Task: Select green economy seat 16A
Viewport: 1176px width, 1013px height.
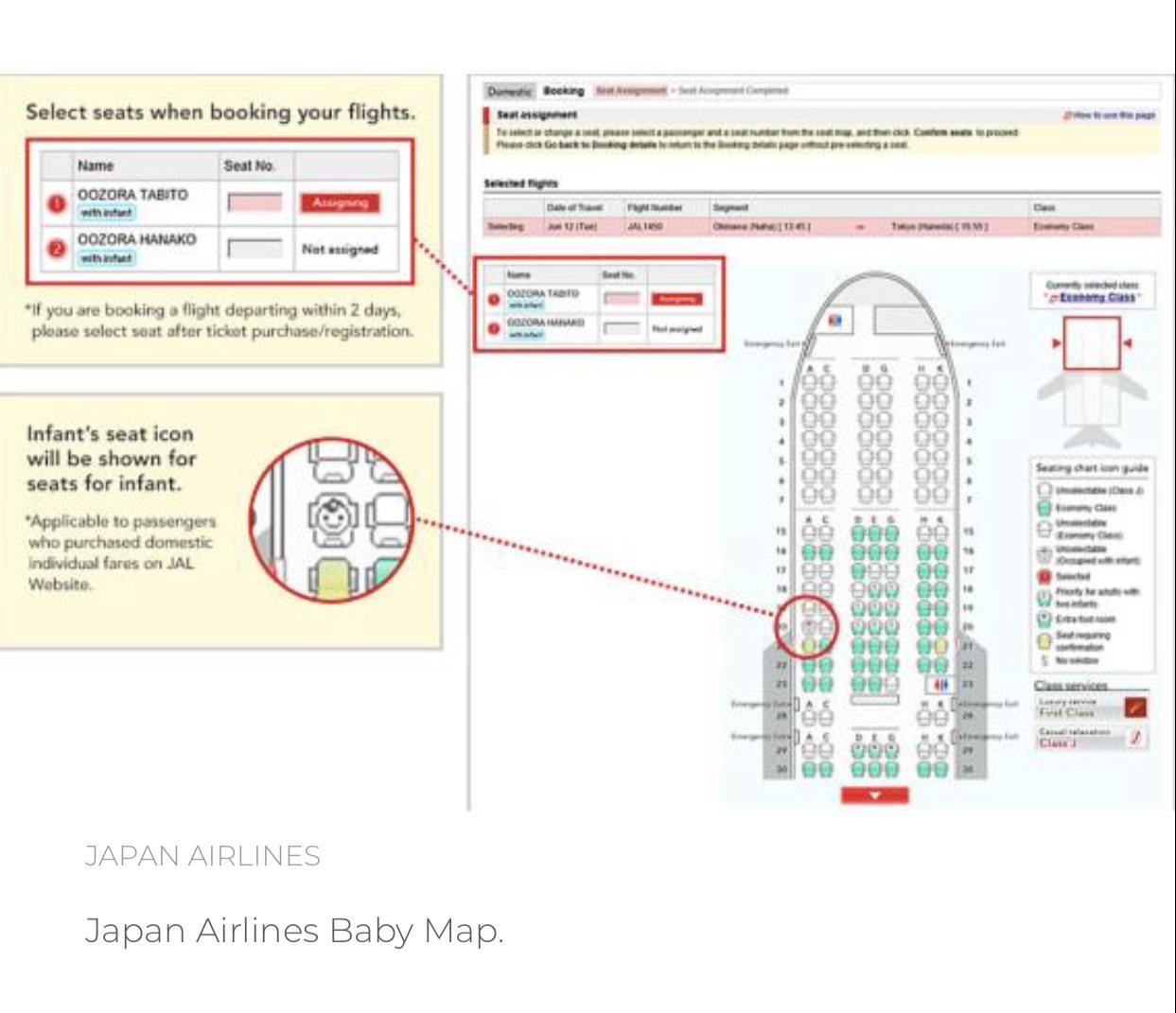Action: tap(810, 551)
